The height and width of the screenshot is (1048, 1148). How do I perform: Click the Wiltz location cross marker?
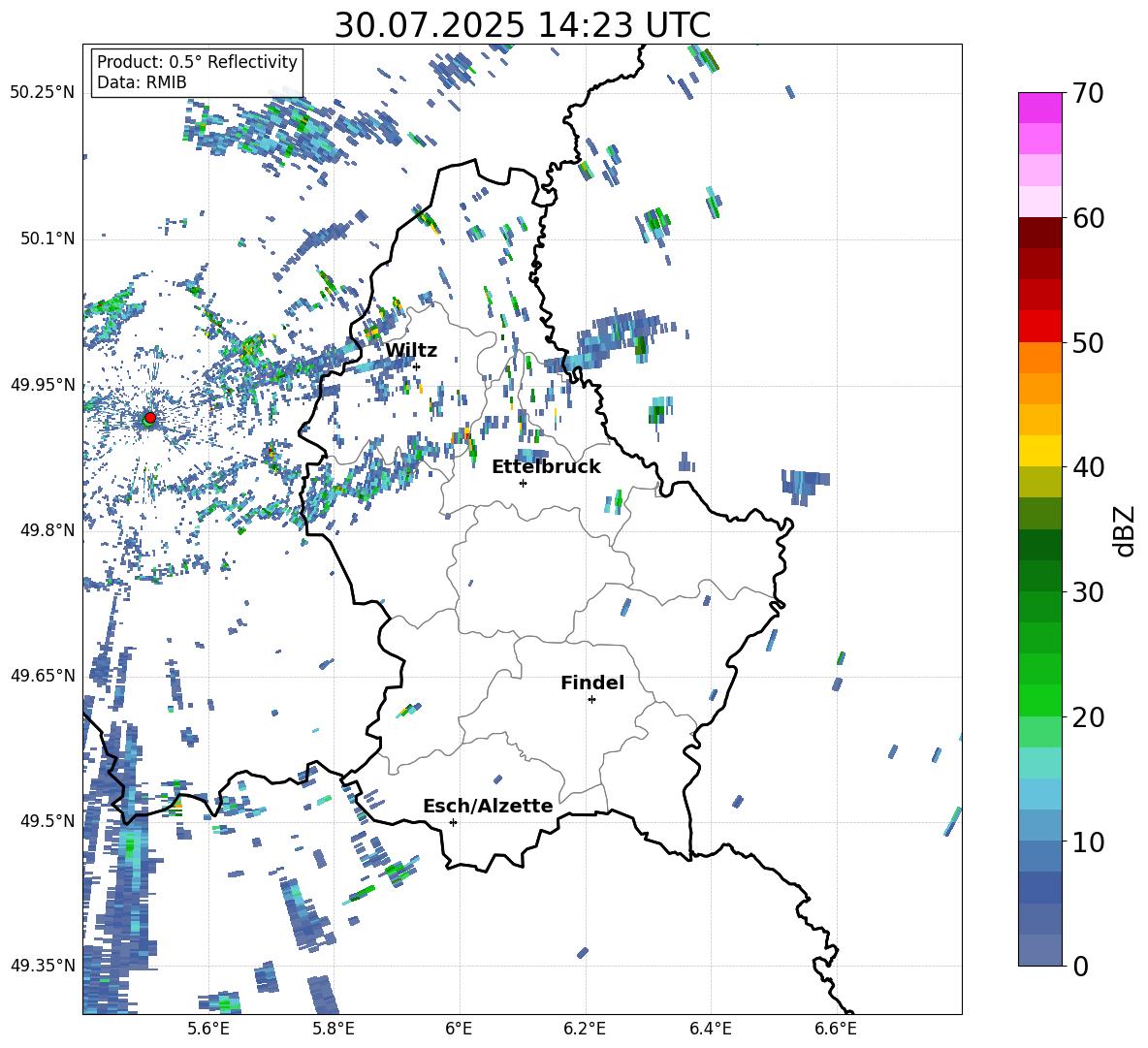click(x=417, y=366)
